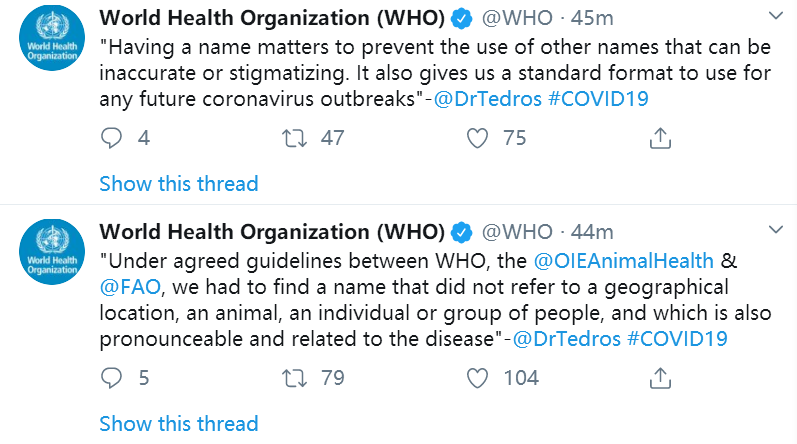Share the first WHO tweet
Image resolution: width=797 pixels, height=444 pixels.
[x=659, y=138]
